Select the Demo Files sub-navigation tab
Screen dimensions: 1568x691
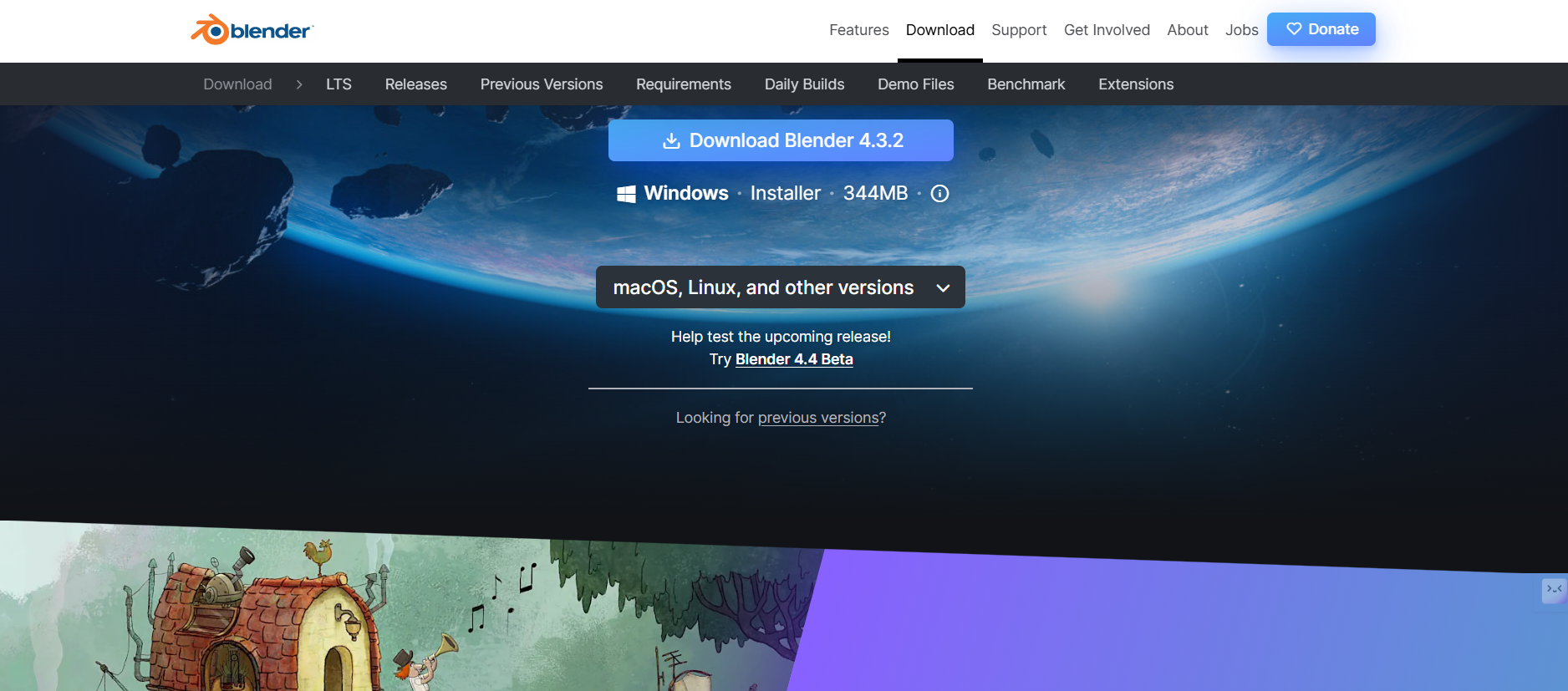916,84
